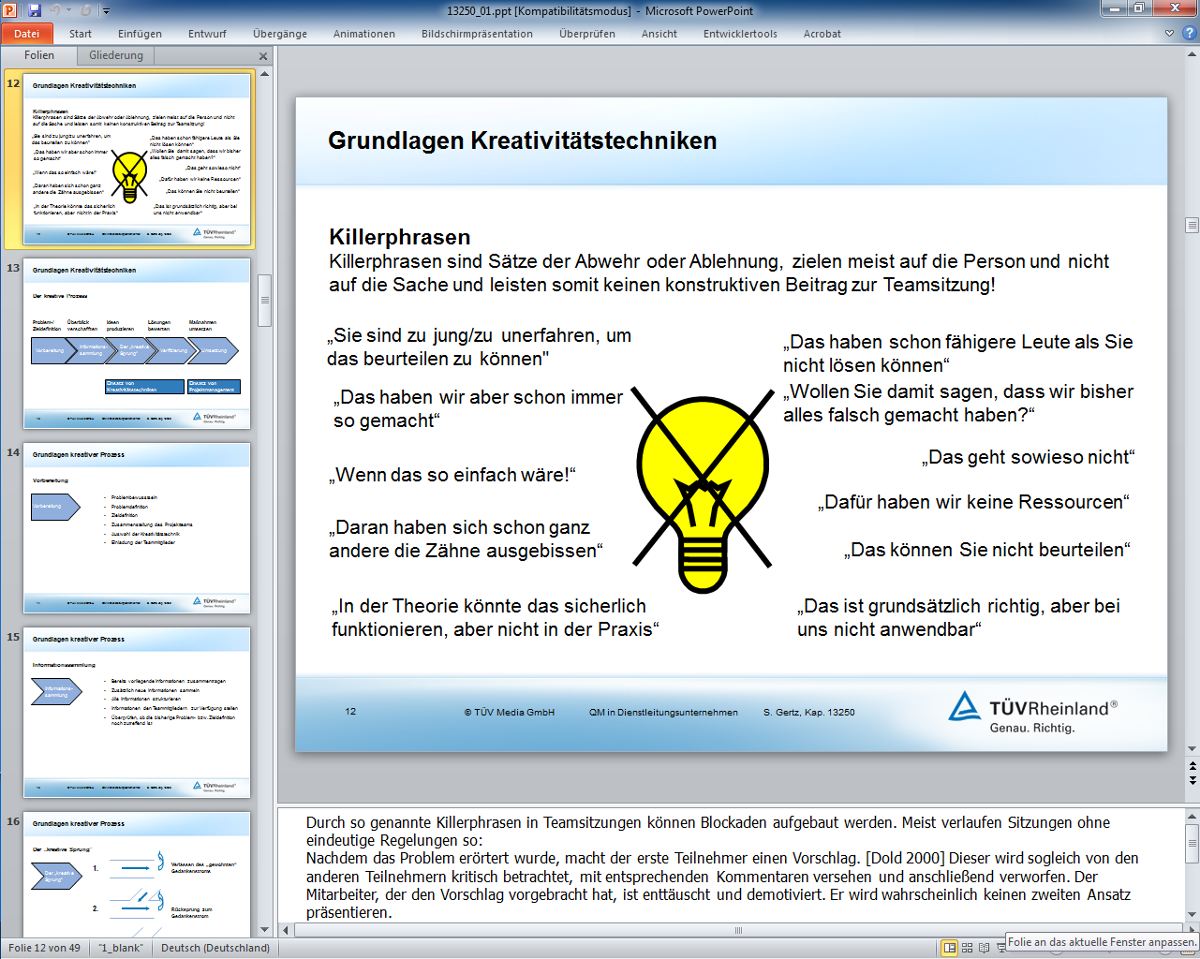
Task: Select slide 16 thumbnail in the pane
Action: click(137, 873)
